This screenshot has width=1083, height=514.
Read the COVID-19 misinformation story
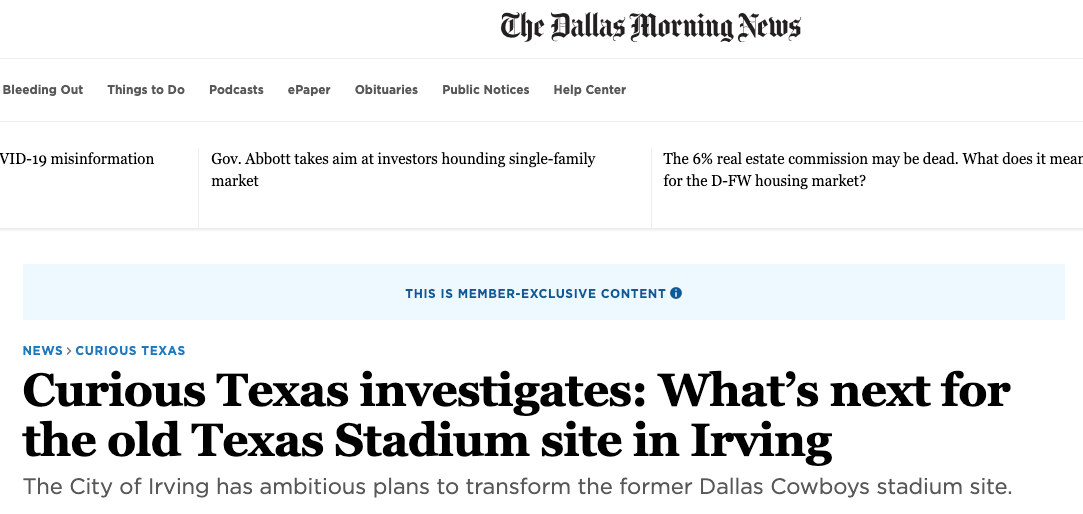pyautogui.click(x=77, y=159)
